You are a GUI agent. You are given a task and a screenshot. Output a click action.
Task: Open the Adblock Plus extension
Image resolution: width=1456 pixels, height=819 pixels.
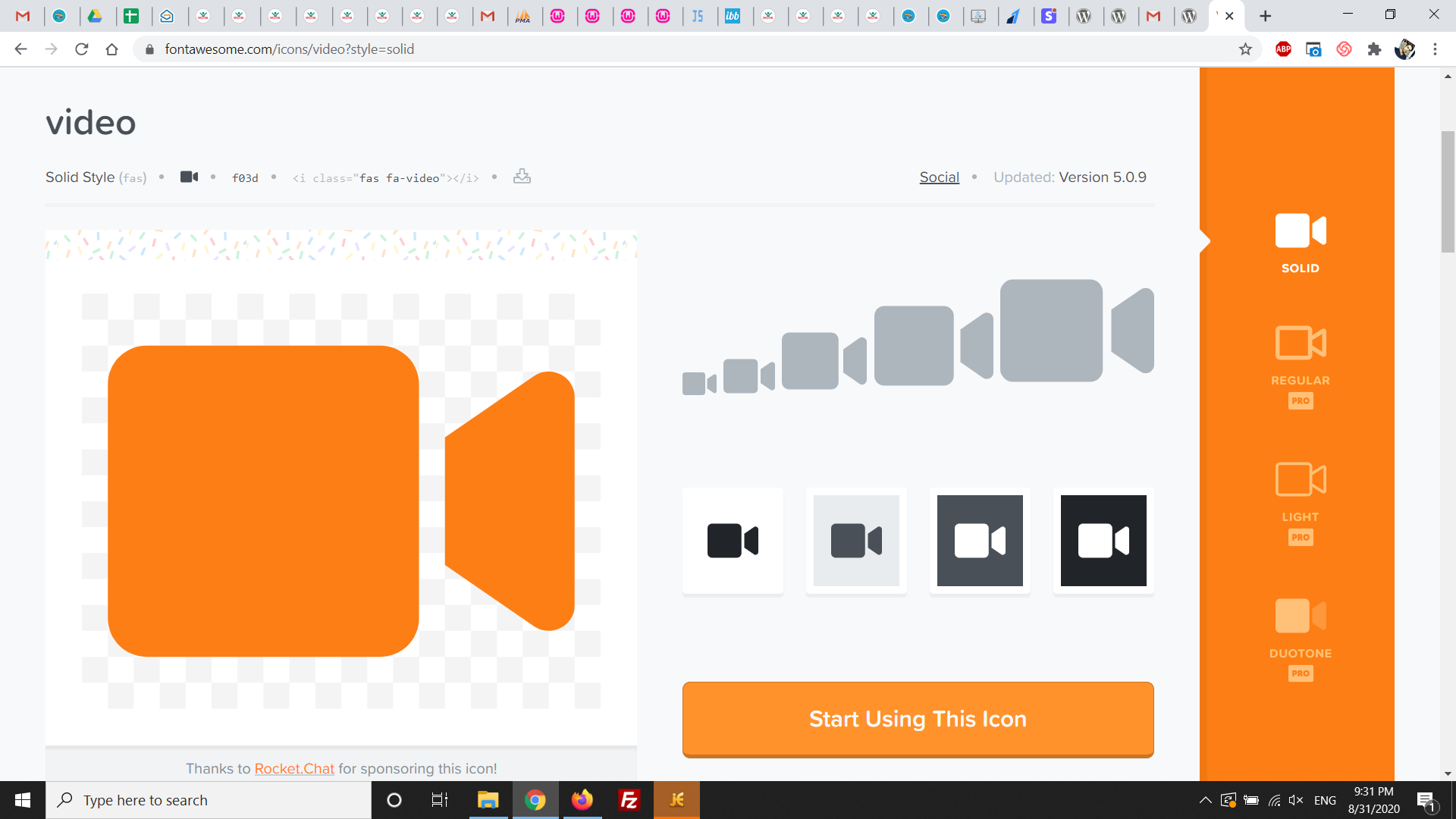pos(1283,49)
